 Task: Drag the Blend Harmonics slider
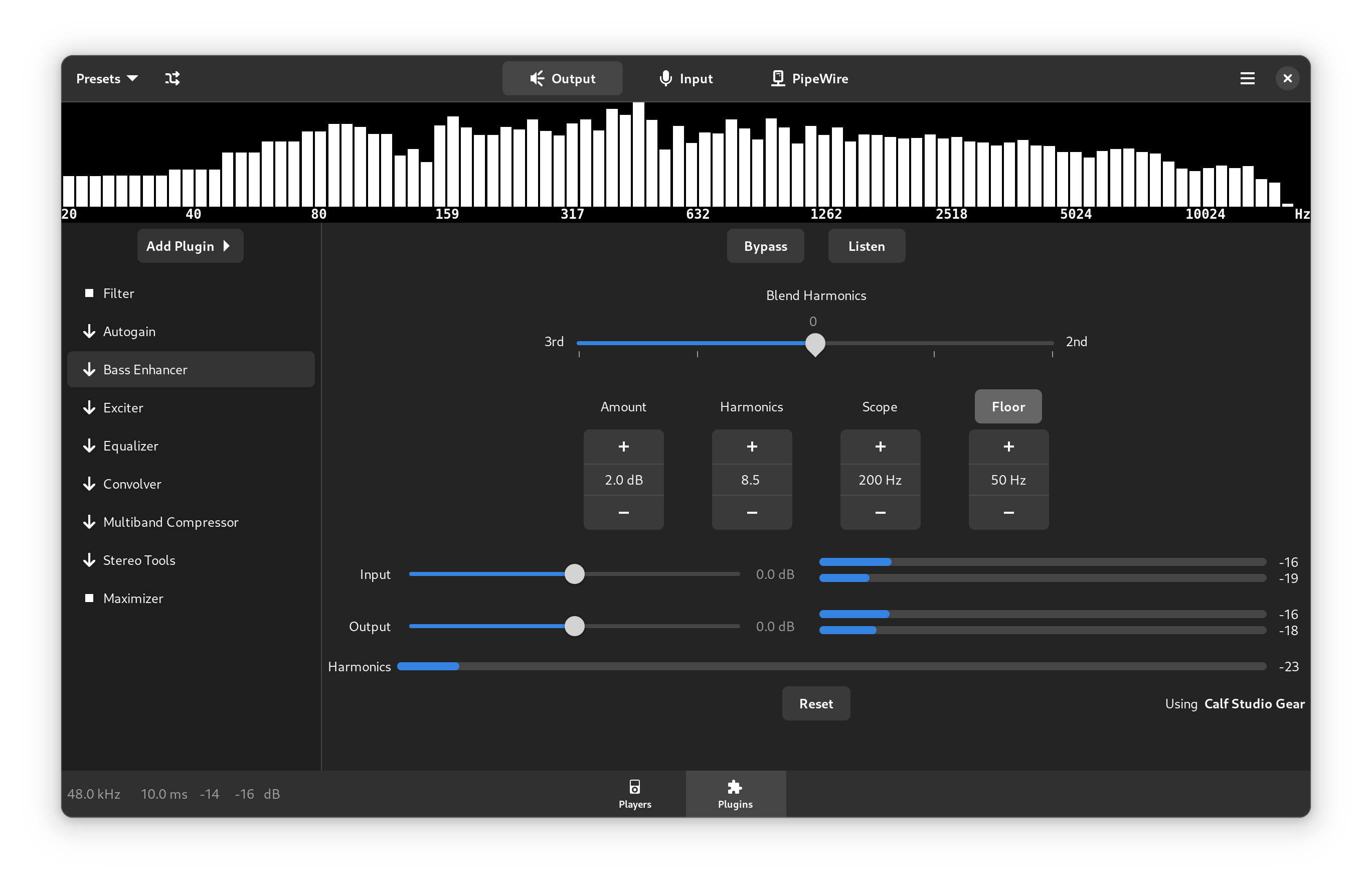815,343
